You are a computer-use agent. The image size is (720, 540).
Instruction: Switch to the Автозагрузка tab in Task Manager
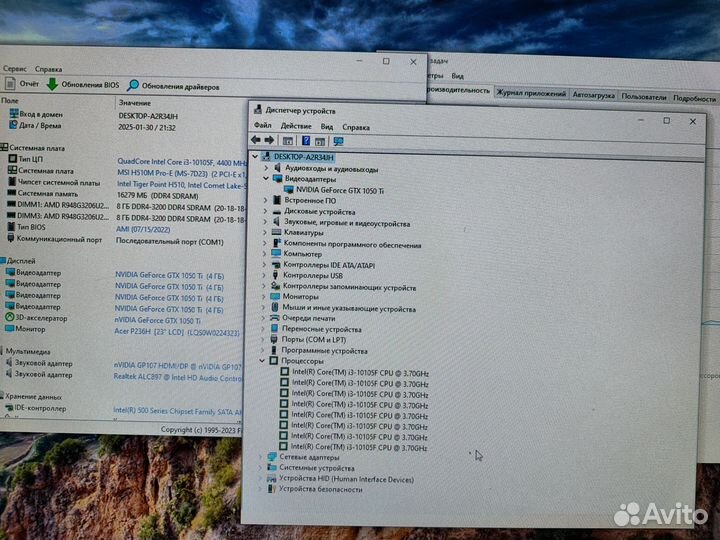(593, 96)
